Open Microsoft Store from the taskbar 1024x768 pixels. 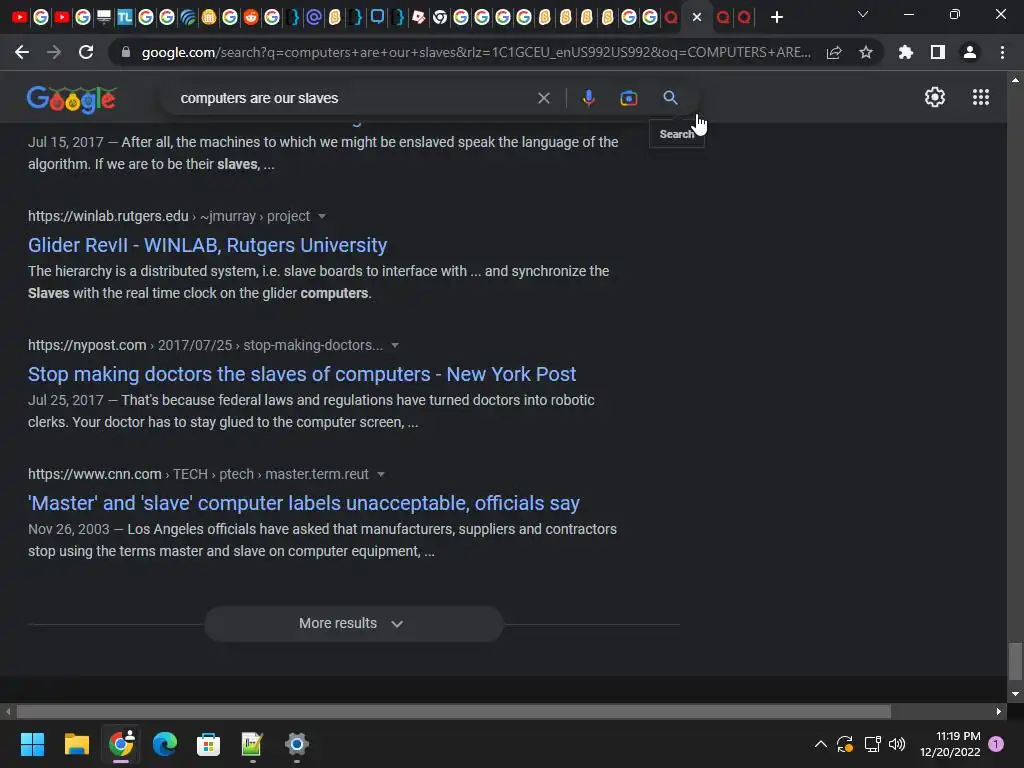point(208,744)
